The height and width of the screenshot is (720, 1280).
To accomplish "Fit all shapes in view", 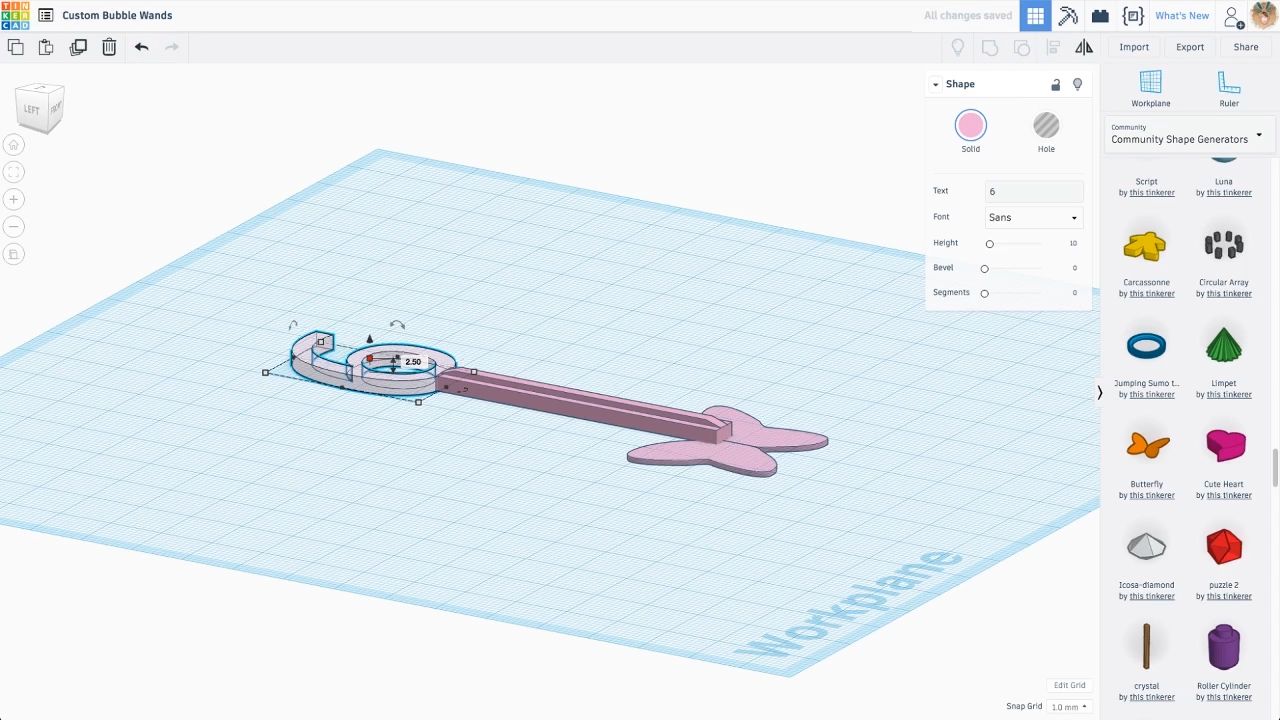I will 14,172.
